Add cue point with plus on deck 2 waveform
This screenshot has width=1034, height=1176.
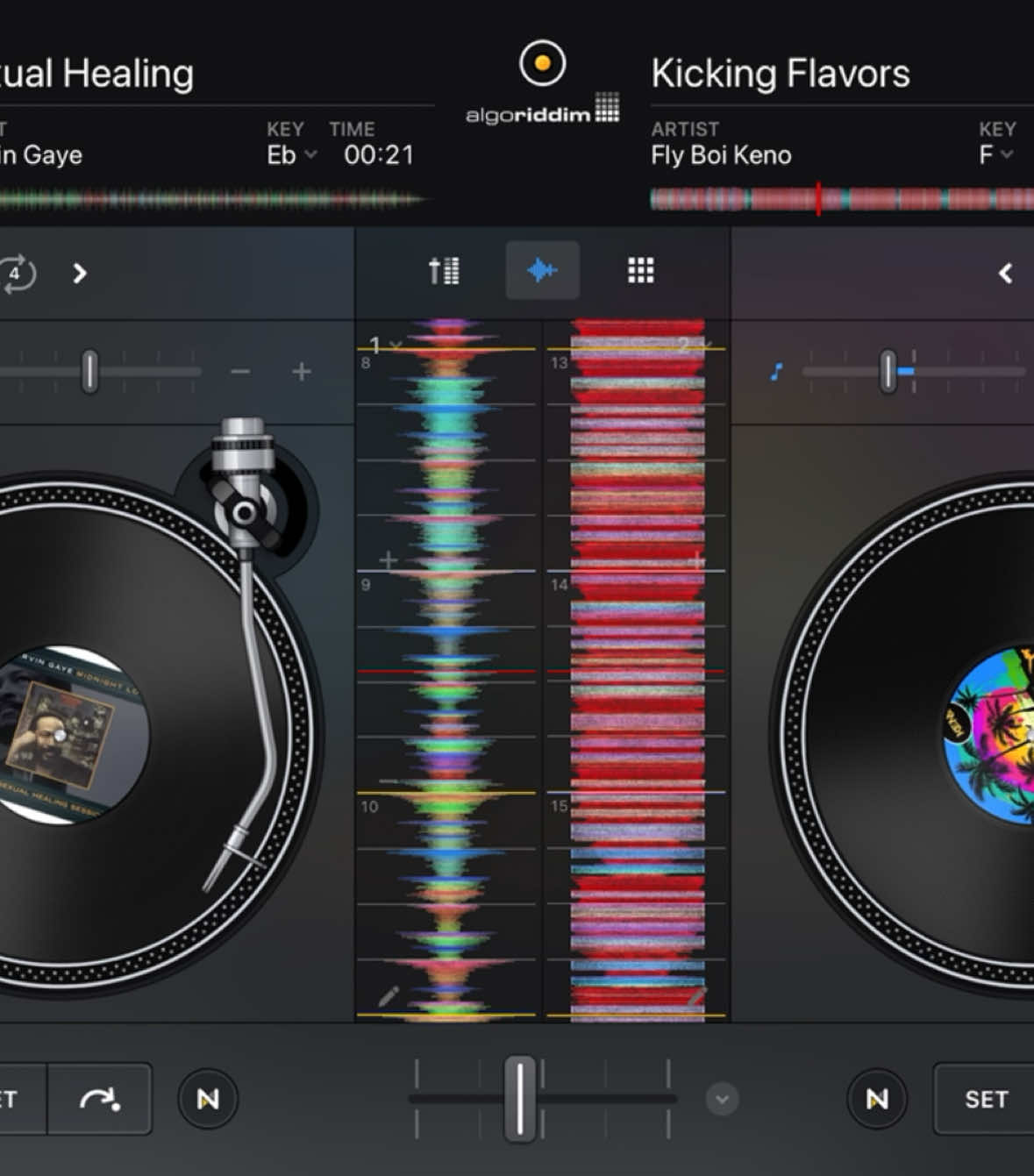(x=697, y=559)
